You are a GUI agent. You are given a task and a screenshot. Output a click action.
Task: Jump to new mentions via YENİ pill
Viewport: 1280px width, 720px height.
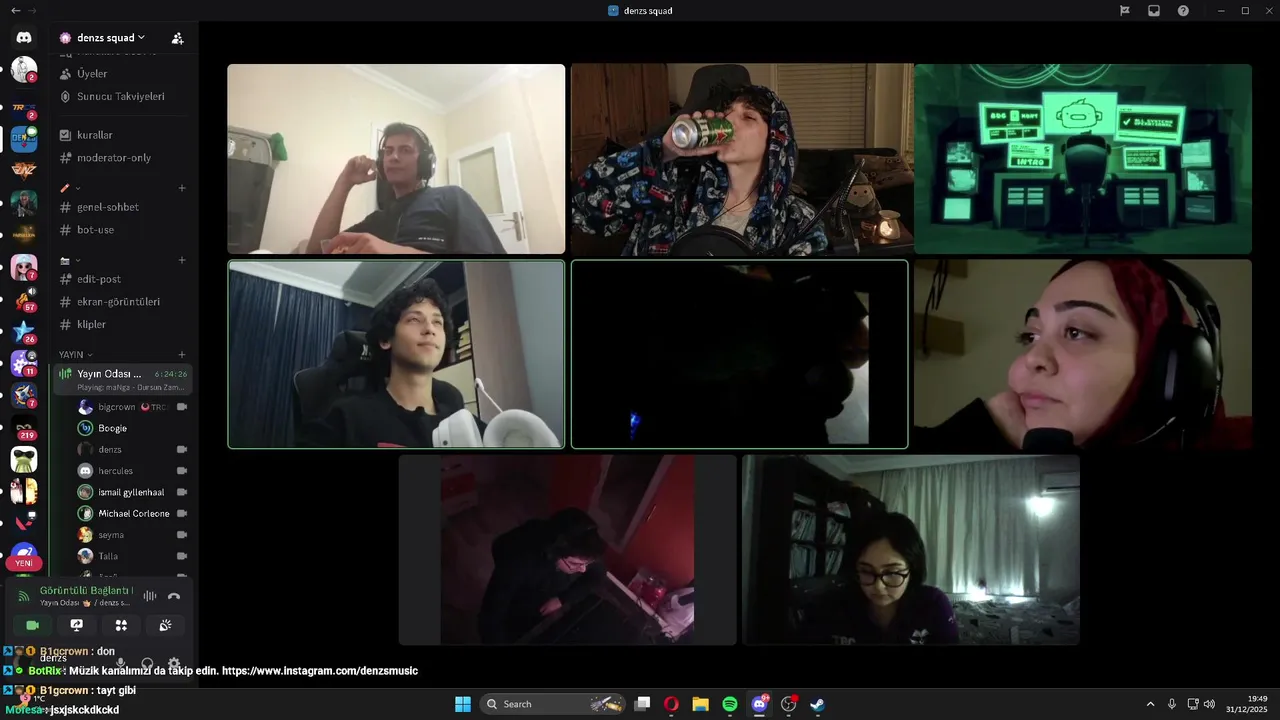pyautogui.click(x=24, y=563)
